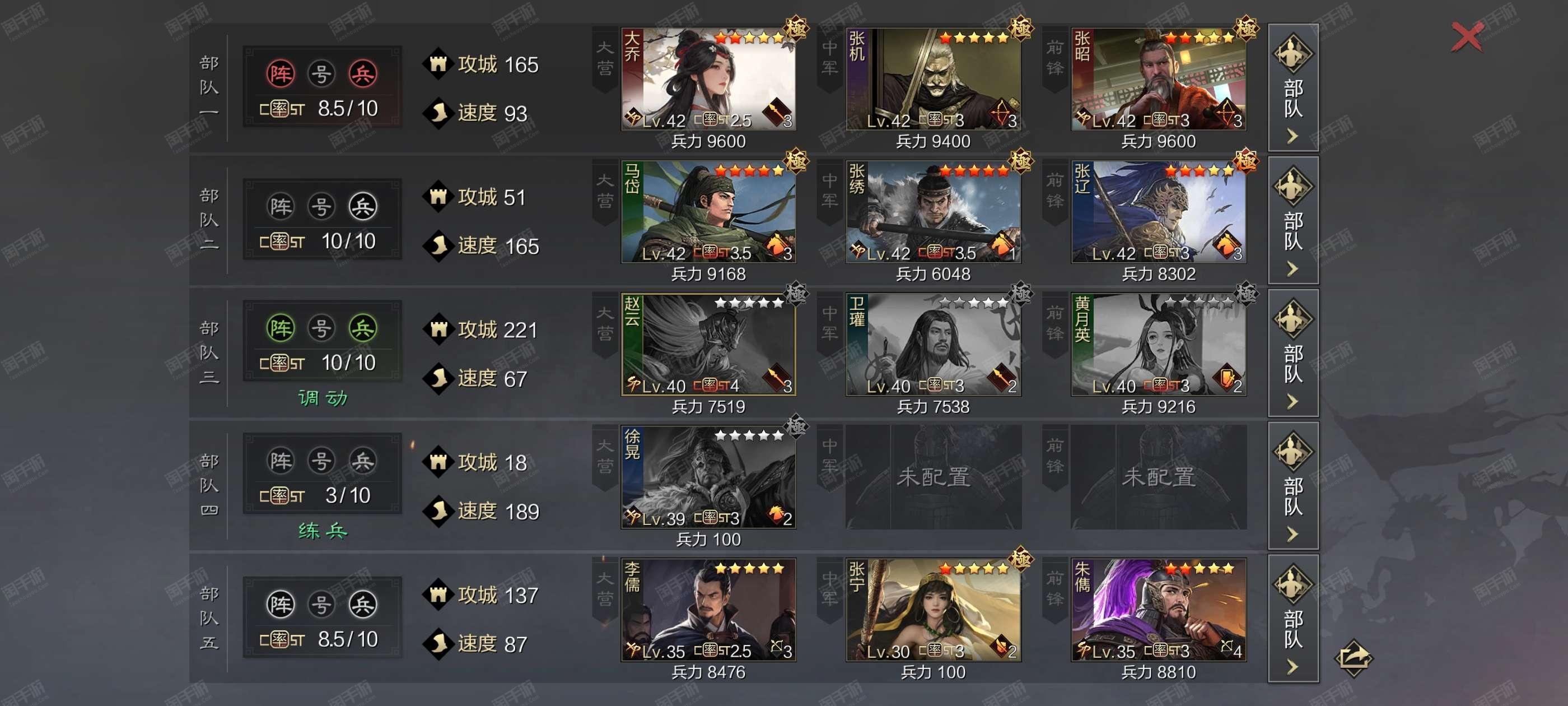The image size is (1568, 706).
Task: Click the 练兵 label under 部队四
Action: point(323,531)
